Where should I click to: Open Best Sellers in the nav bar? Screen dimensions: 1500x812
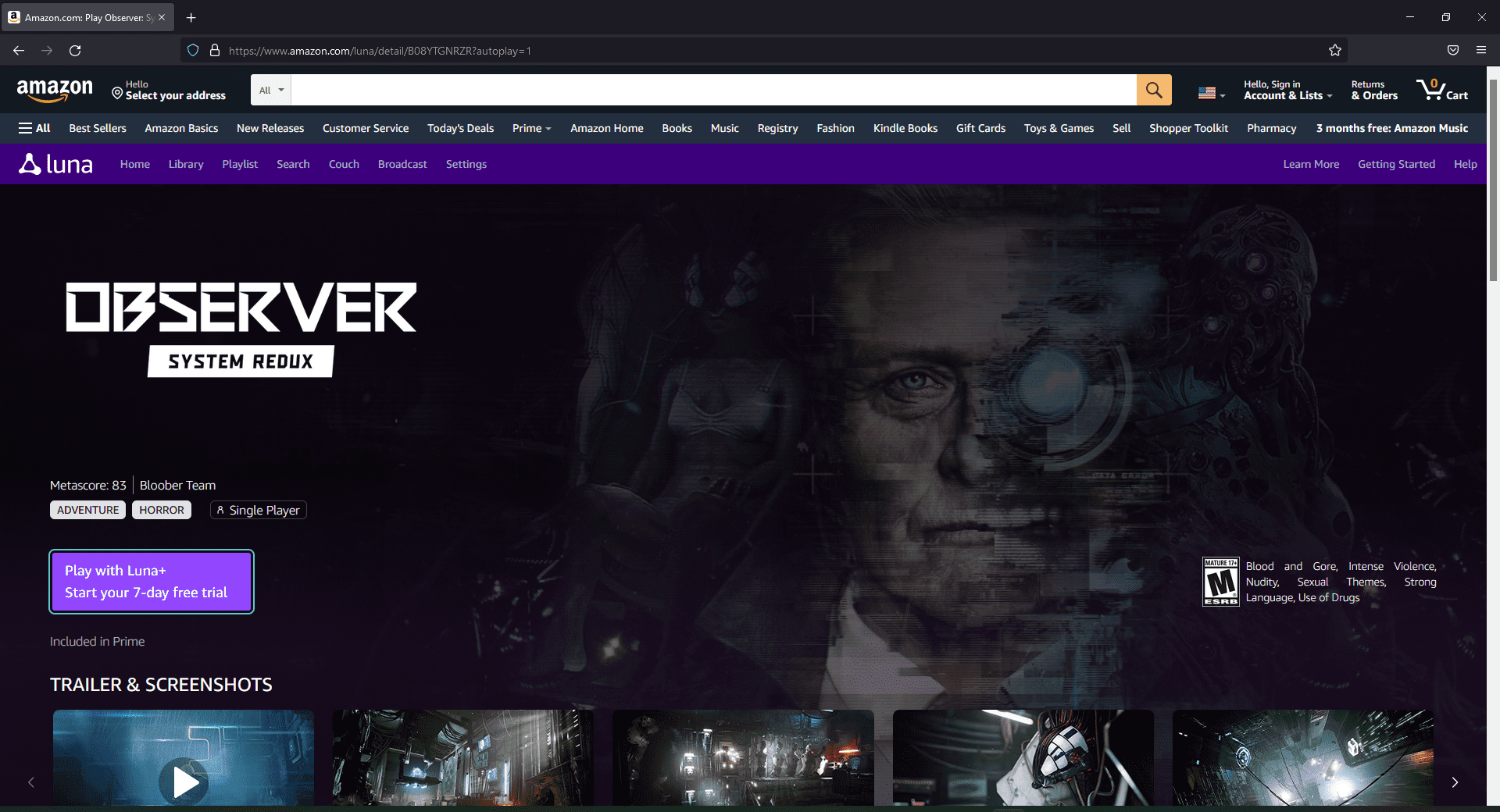(x=98, y=128)
